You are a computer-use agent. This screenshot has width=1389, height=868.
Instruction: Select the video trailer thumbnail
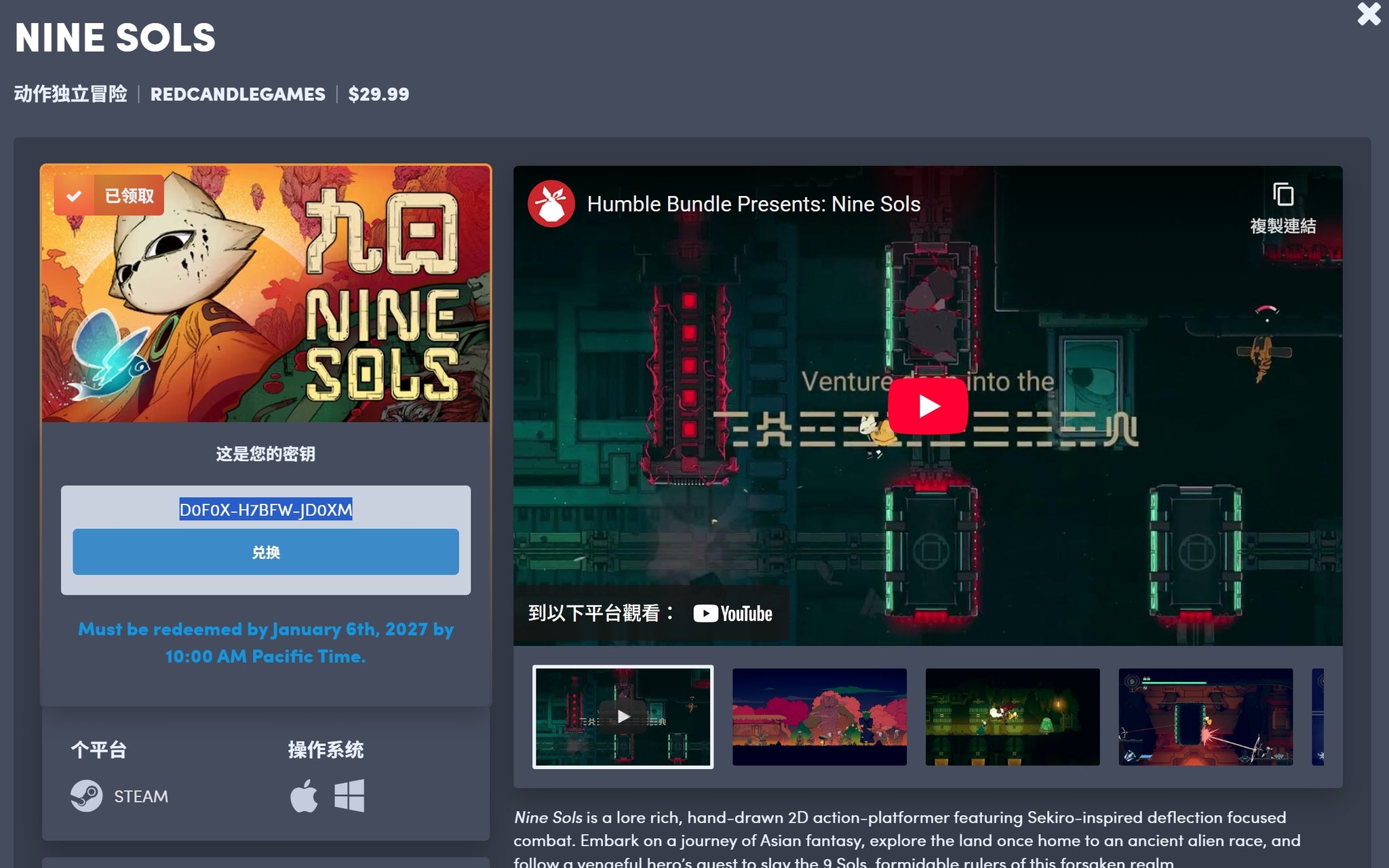(623, 717)
